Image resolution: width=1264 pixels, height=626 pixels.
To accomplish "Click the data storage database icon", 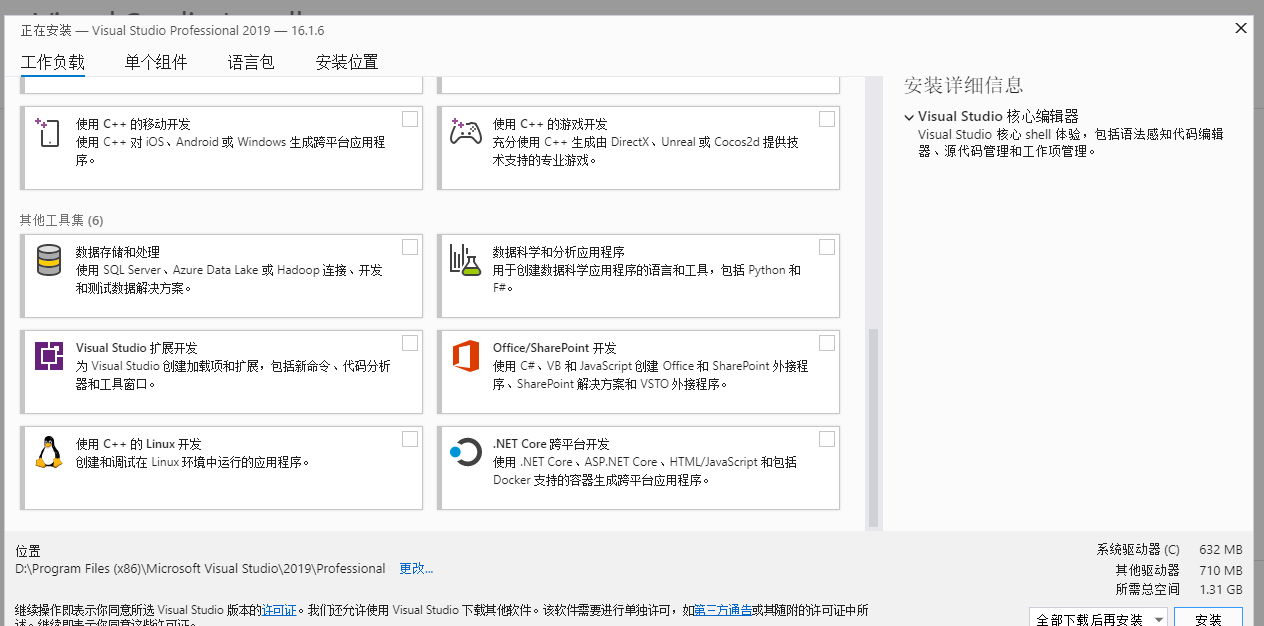I will (48, 260).
